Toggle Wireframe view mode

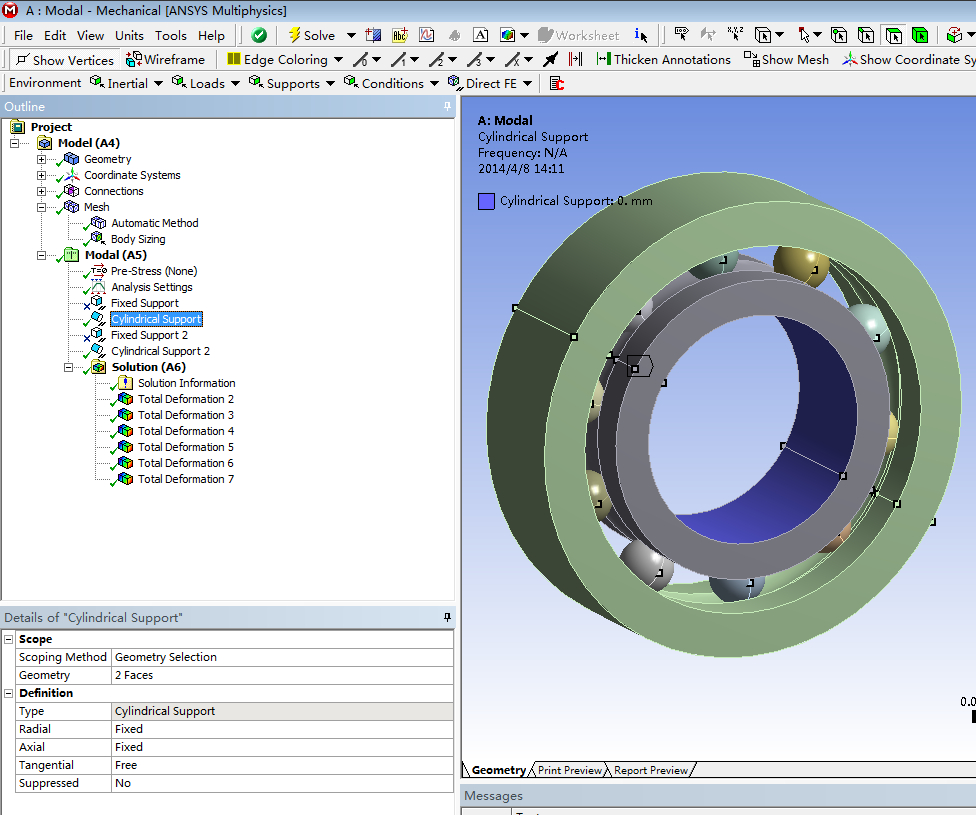(x=165, y=60)
